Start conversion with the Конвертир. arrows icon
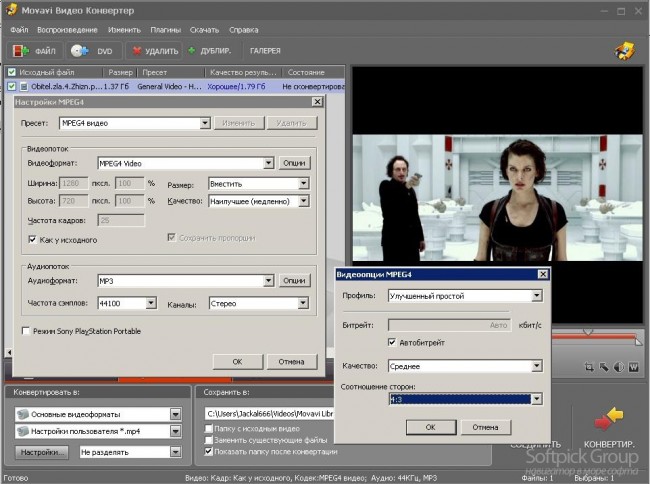Screen dimensions: 650x484 coord(609,419)
